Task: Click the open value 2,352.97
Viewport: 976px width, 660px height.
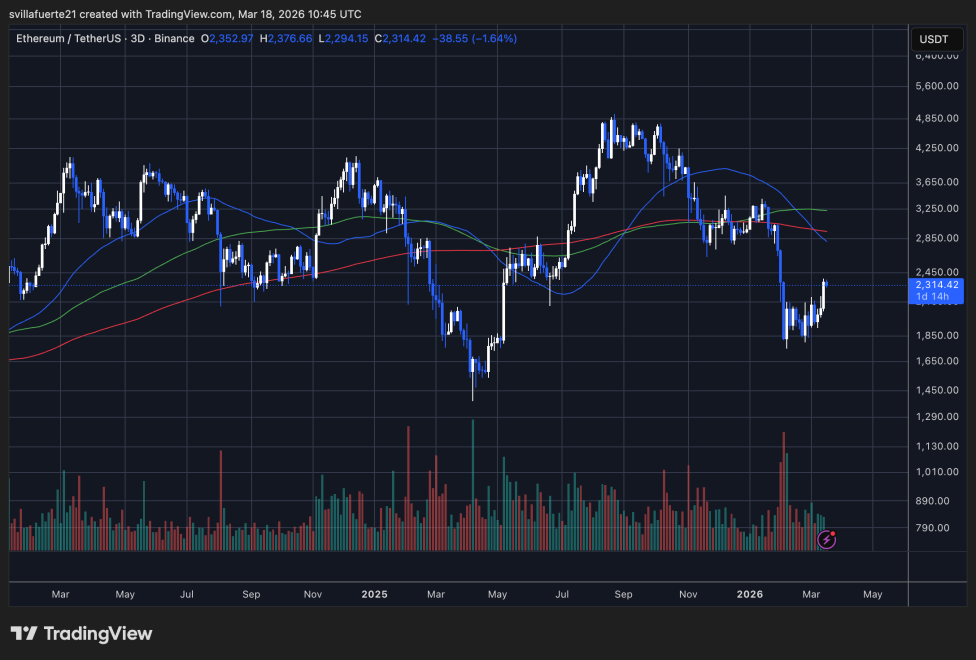Action: click(x=227, y=38)
